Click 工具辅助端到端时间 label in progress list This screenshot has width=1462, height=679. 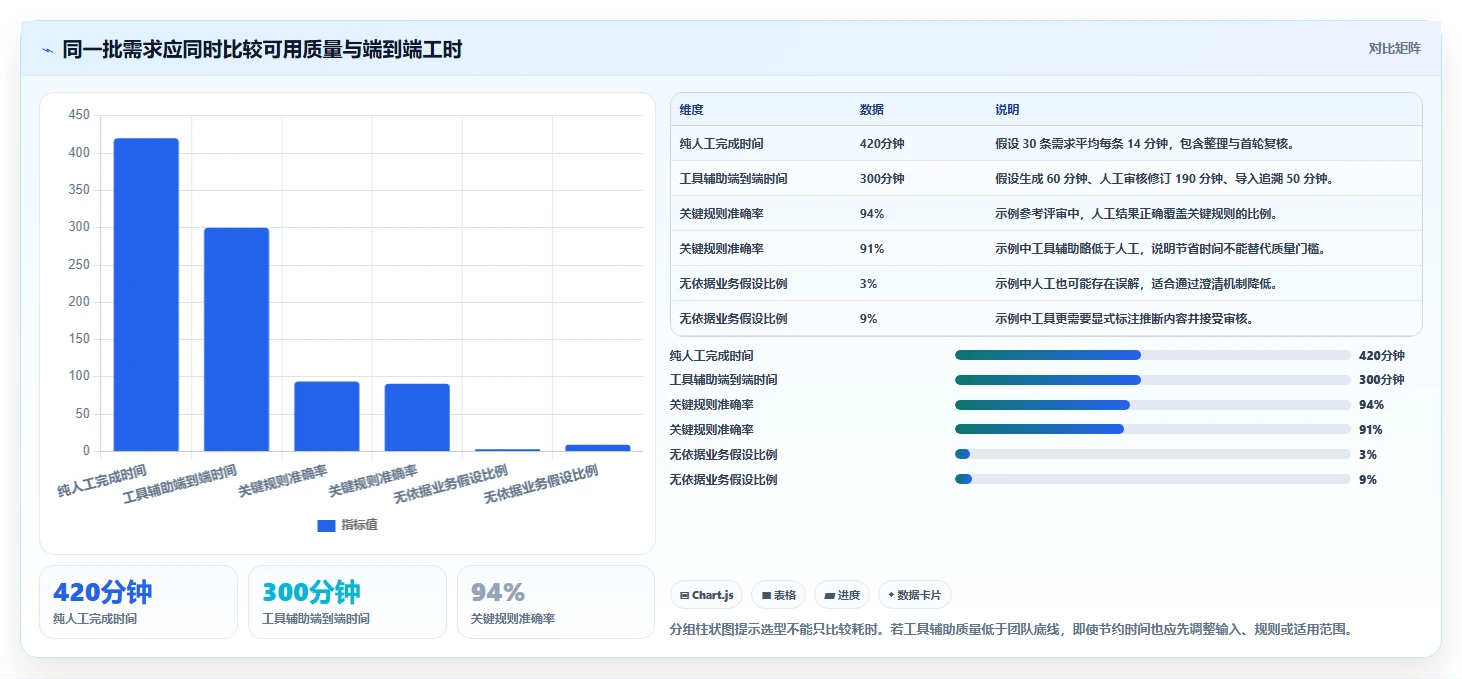pos(723,380)
